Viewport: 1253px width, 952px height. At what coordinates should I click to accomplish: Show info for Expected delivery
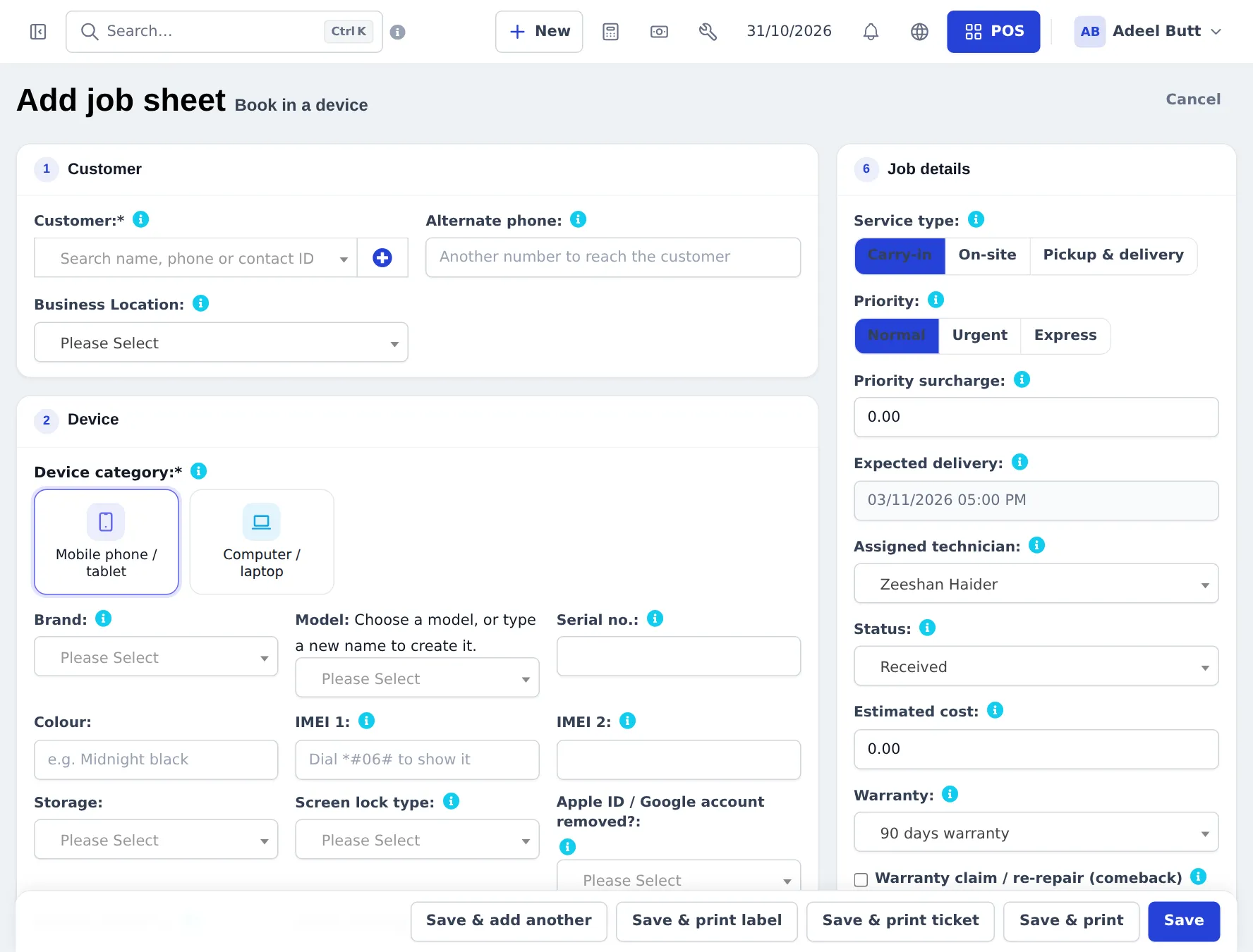pos(1020,462)
